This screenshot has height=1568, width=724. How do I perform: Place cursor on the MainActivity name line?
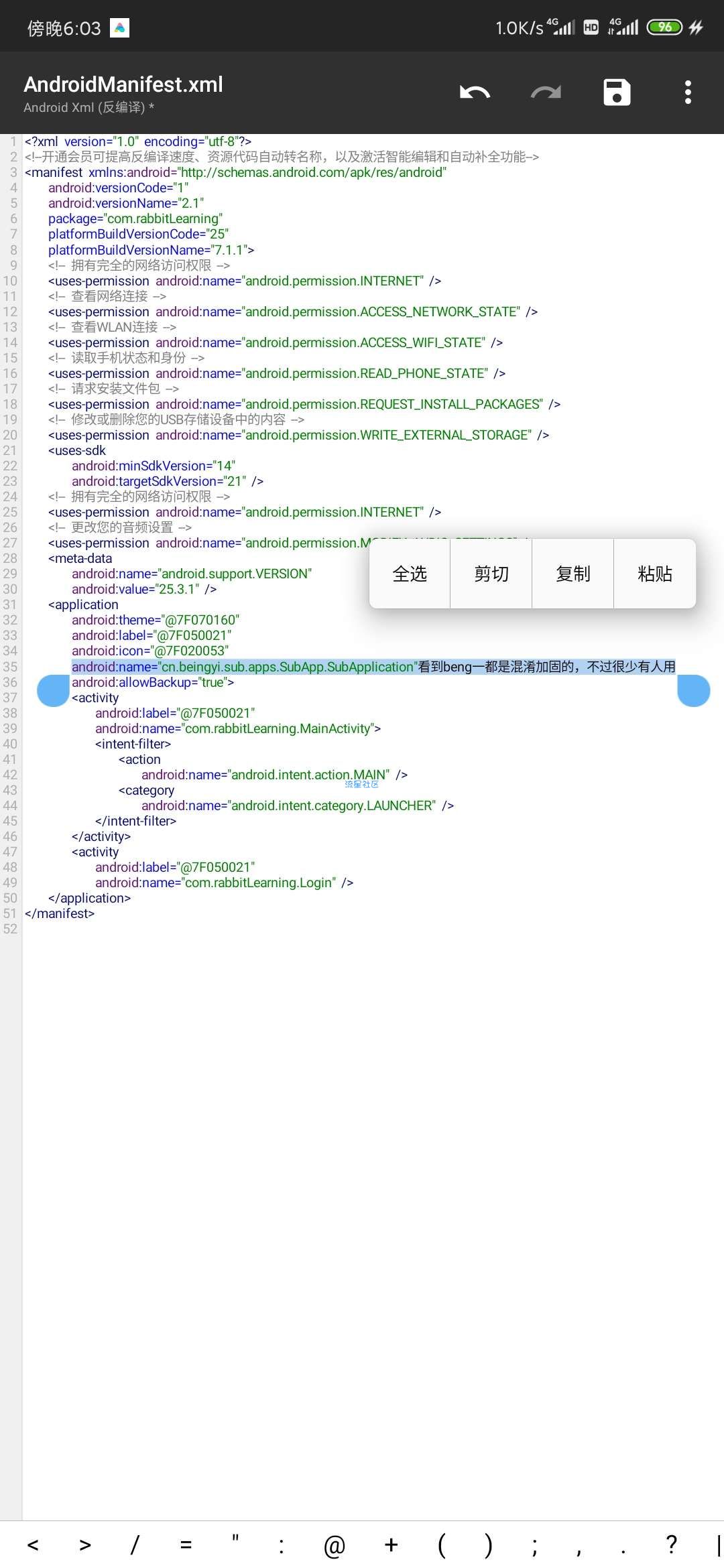point(238,728)
